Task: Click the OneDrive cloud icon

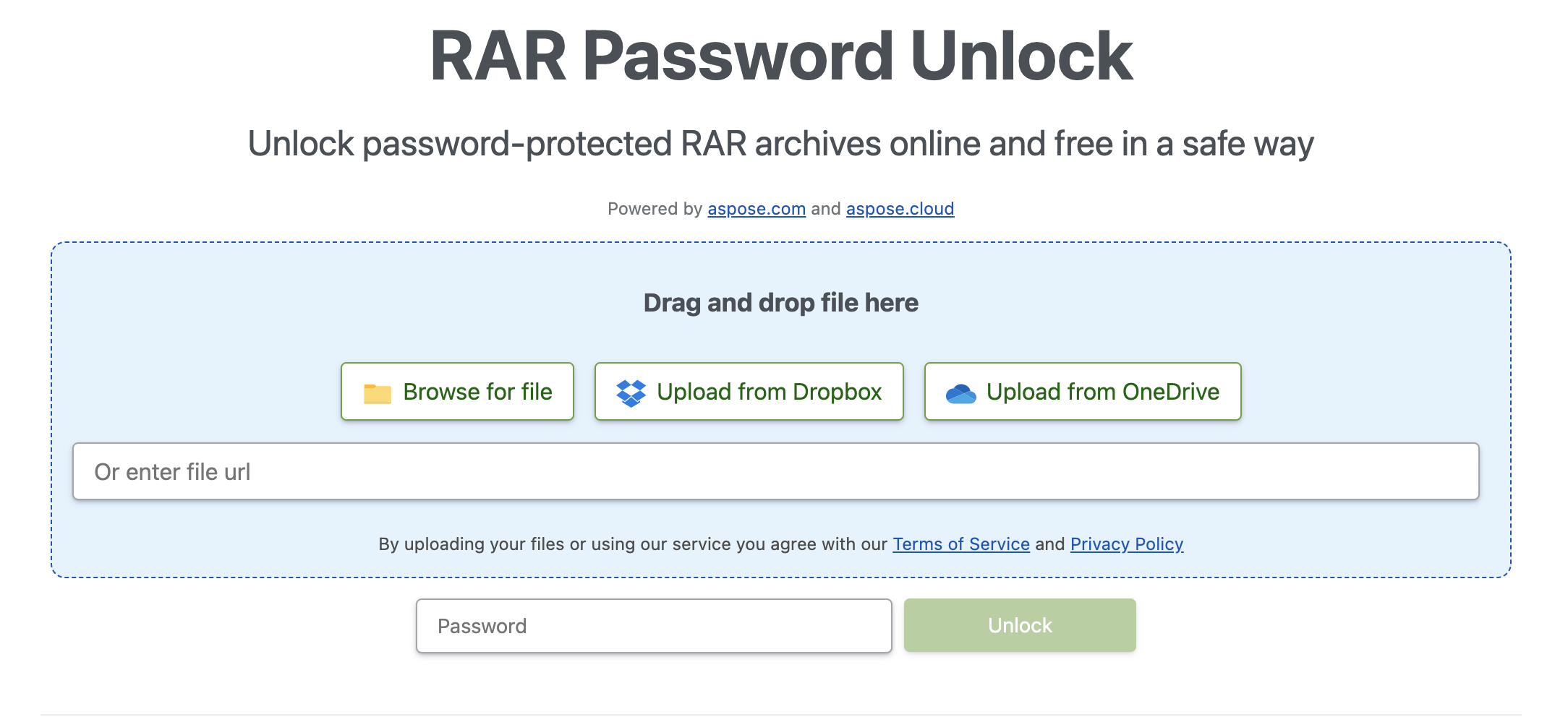Action: pos(960,393)
